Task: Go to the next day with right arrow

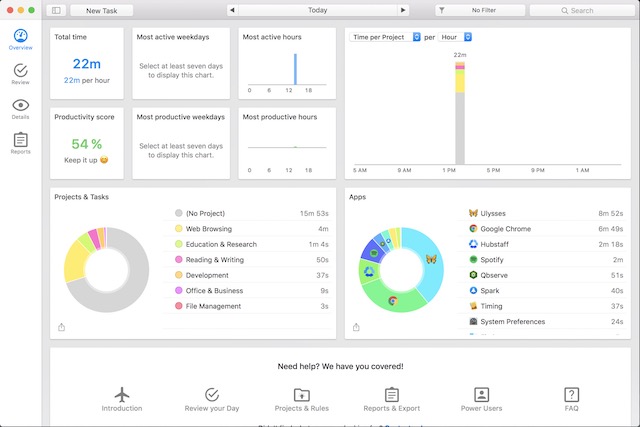Action: tap(403, 10)
